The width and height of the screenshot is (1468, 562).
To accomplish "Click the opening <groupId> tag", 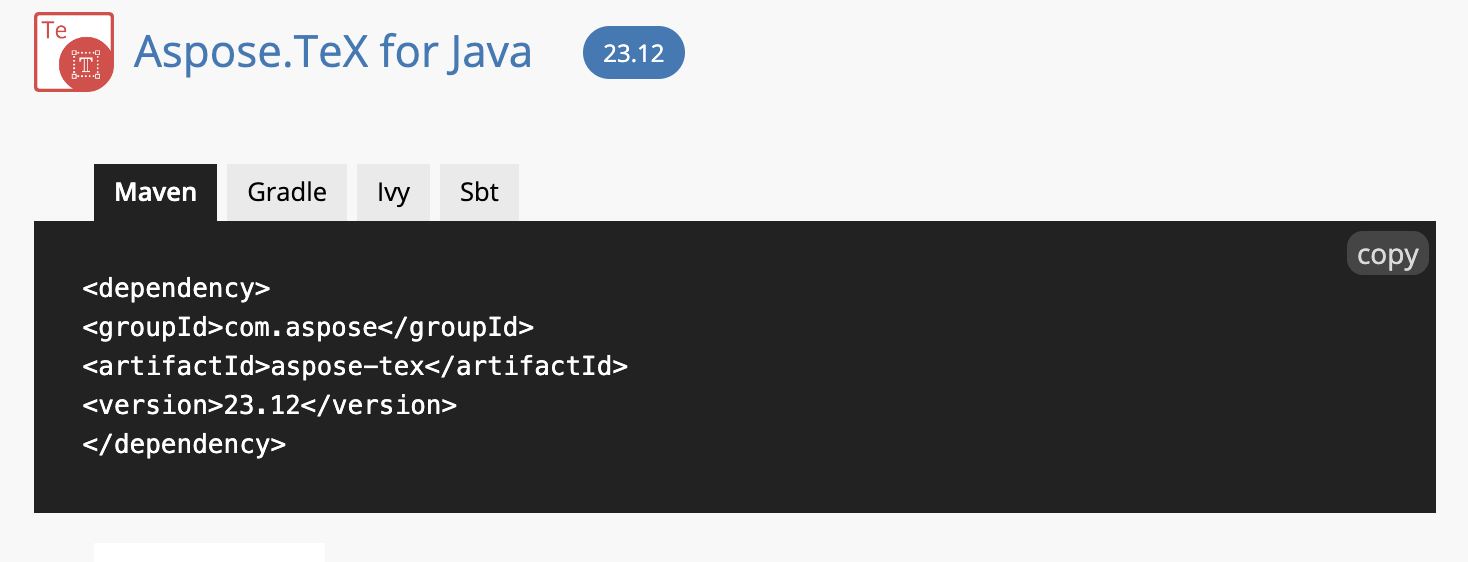I will click(153, 327).
